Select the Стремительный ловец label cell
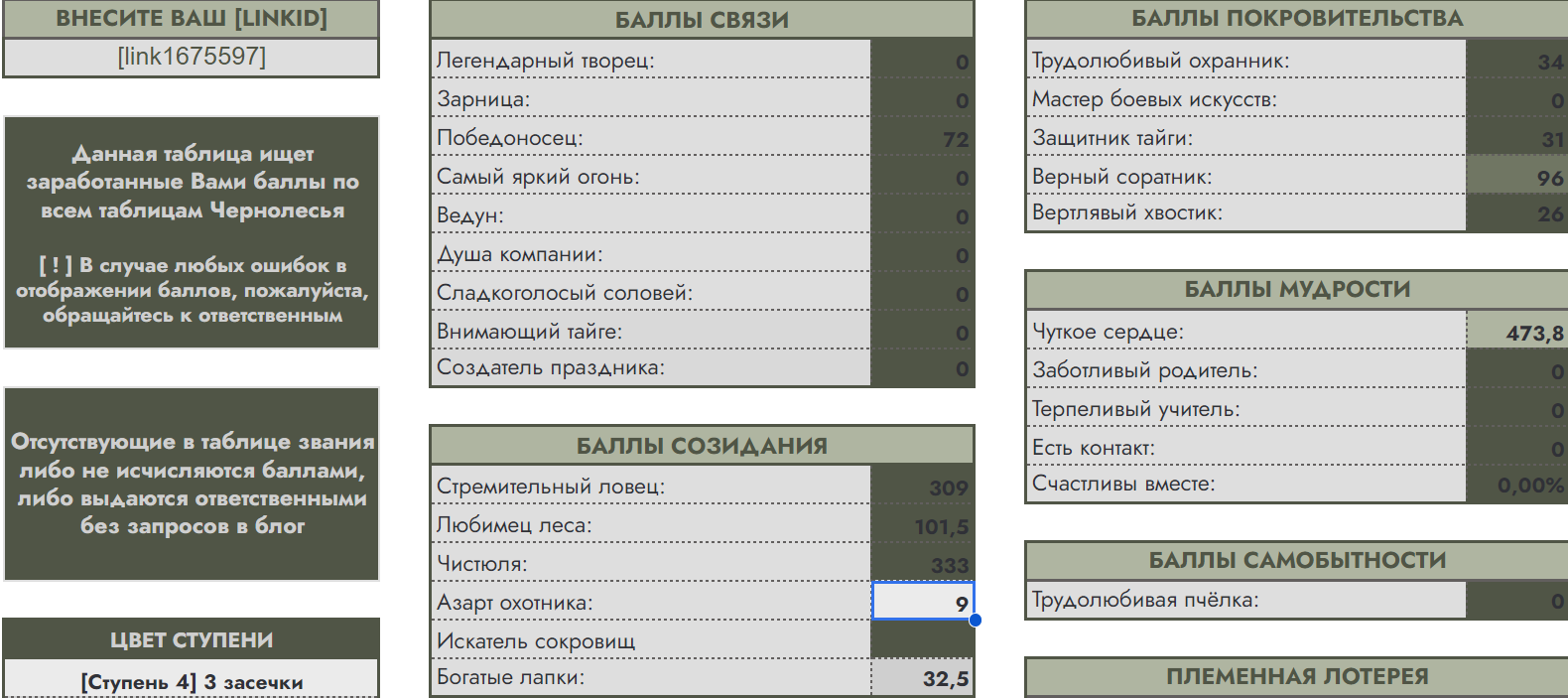This screenshot has width=1568, height=698. [x=651, y=487]
